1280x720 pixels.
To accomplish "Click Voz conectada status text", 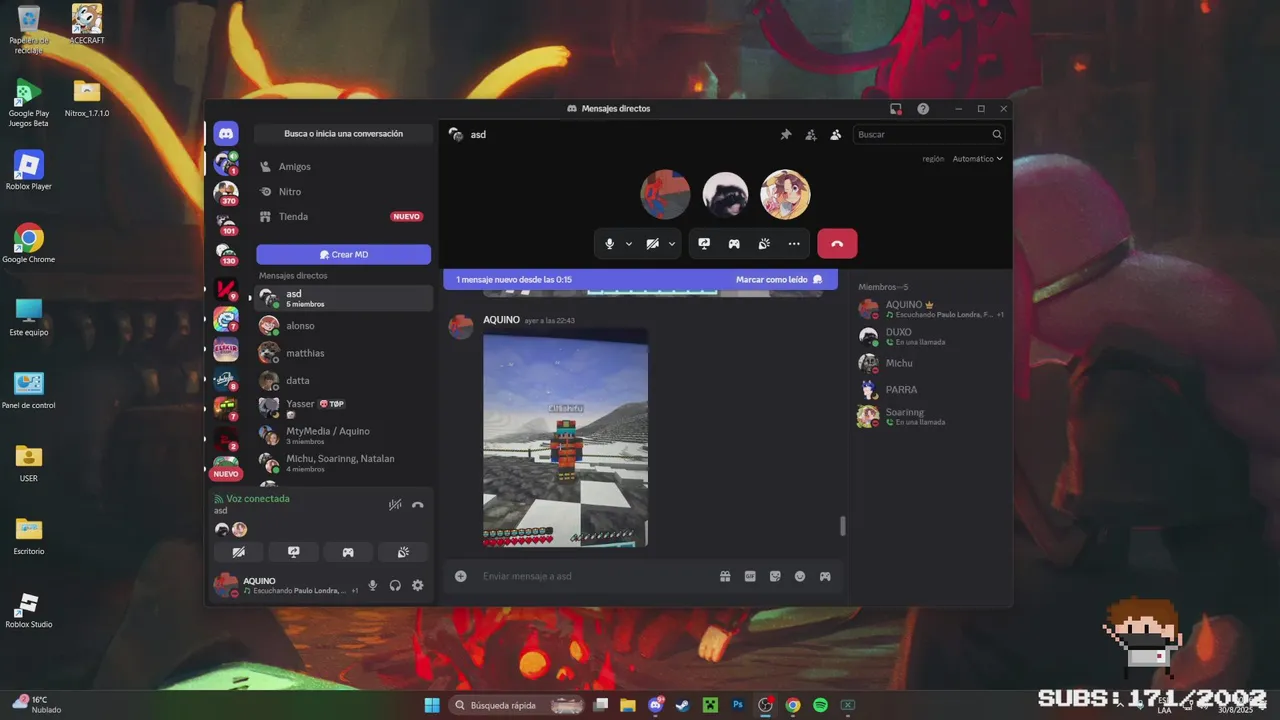I will (258, 499).
